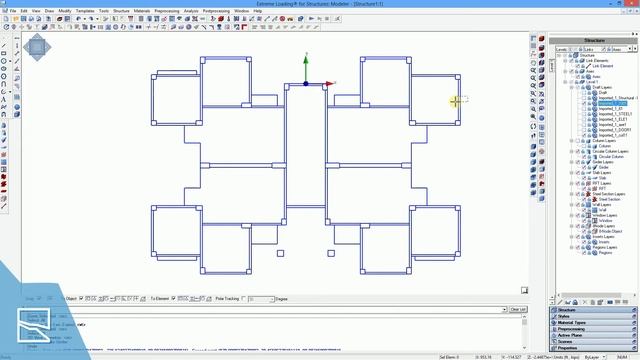Select the rectangle drawing tool in left toolbar

[x=4, y=53]
